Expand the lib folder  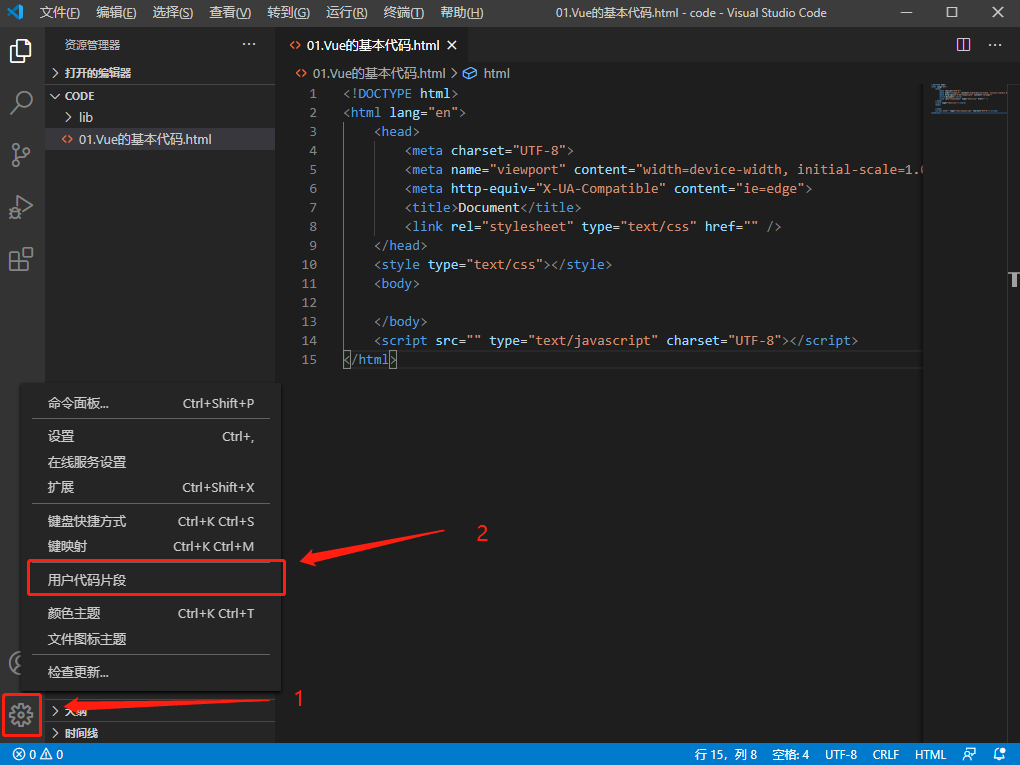pos(159,117)
